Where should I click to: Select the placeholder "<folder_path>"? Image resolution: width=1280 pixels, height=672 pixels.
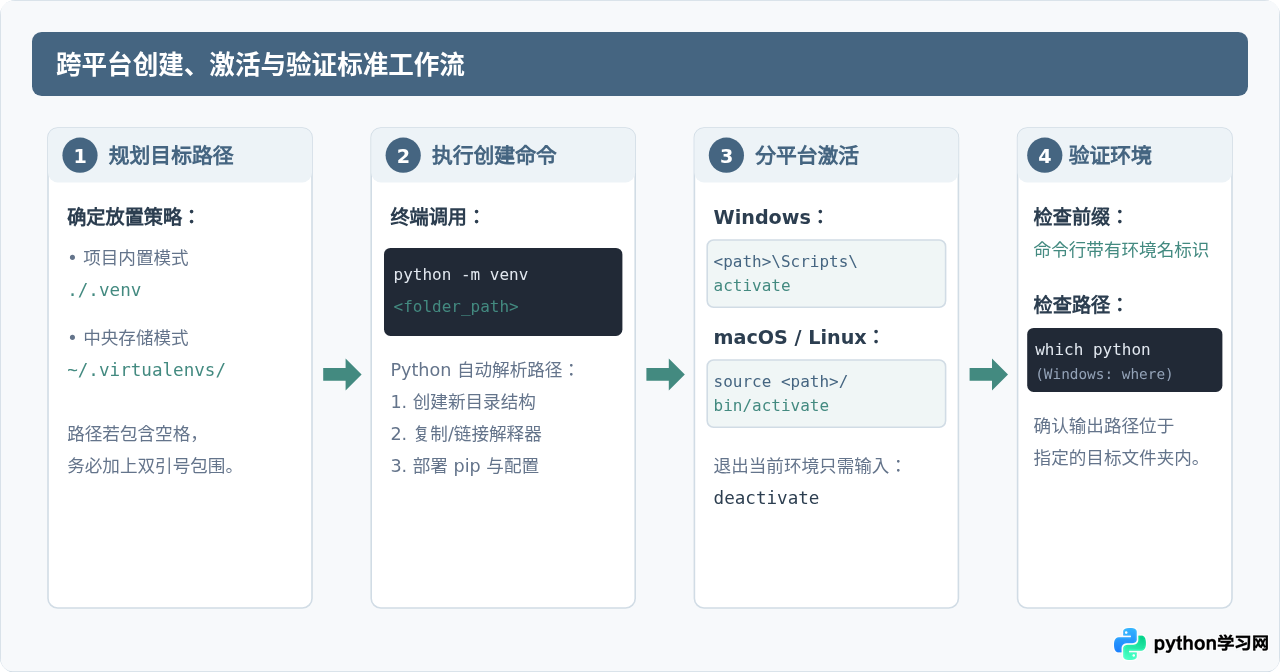pyautogui.click(x=456, y=306)
